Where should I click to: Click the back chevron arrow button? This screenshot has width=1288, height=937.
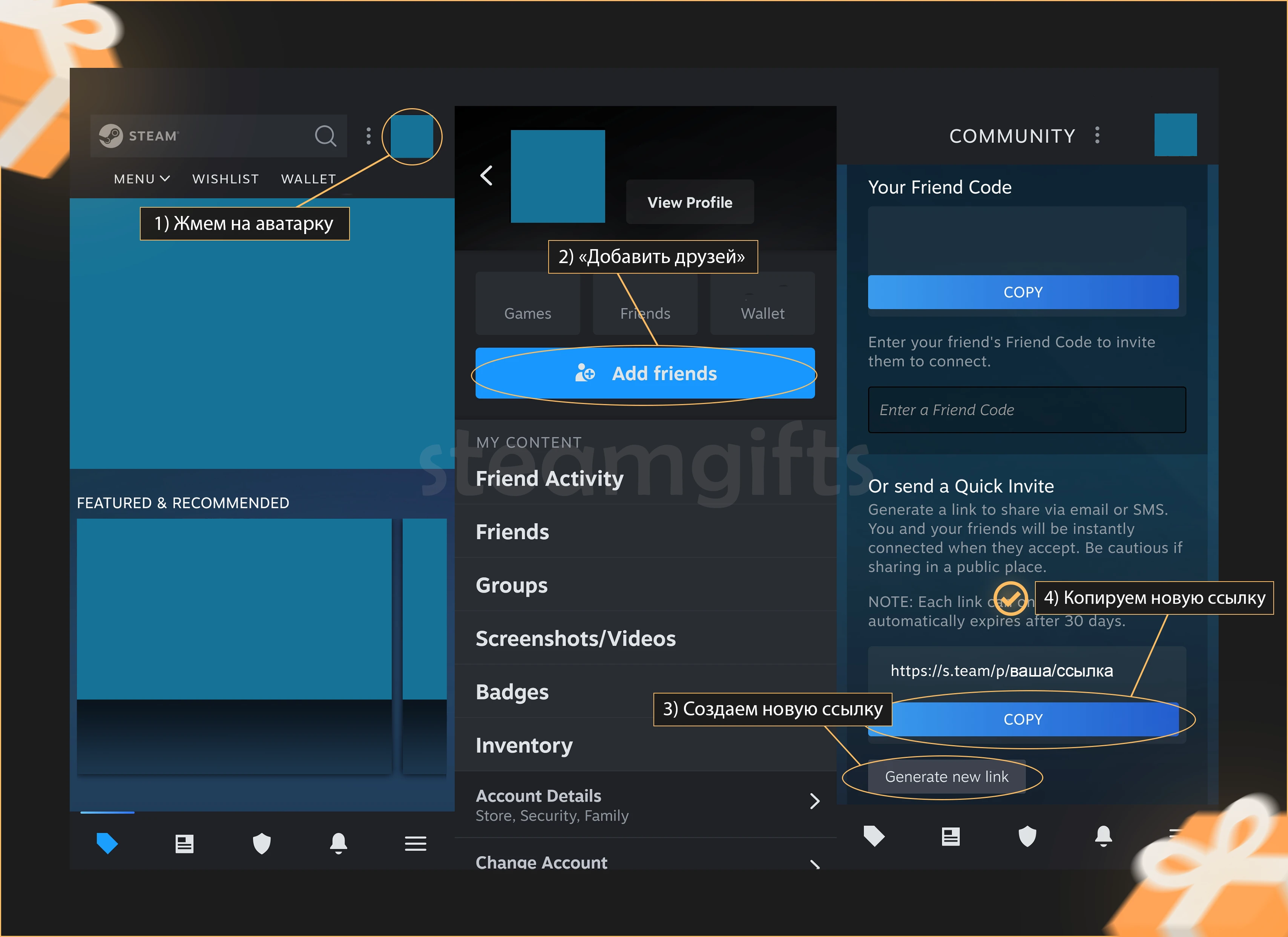pyautogui.click(x=487, y=174)
